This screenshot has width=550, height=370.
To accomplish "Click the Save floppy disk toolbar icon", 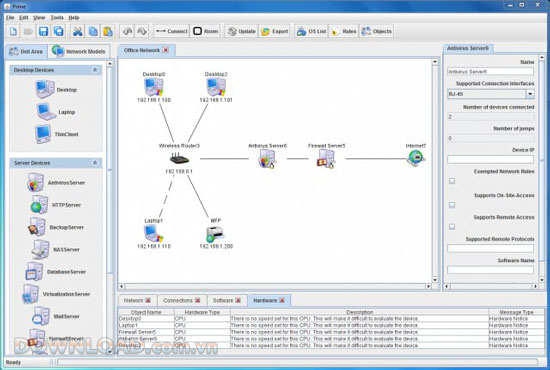I will tap(43, 31).
